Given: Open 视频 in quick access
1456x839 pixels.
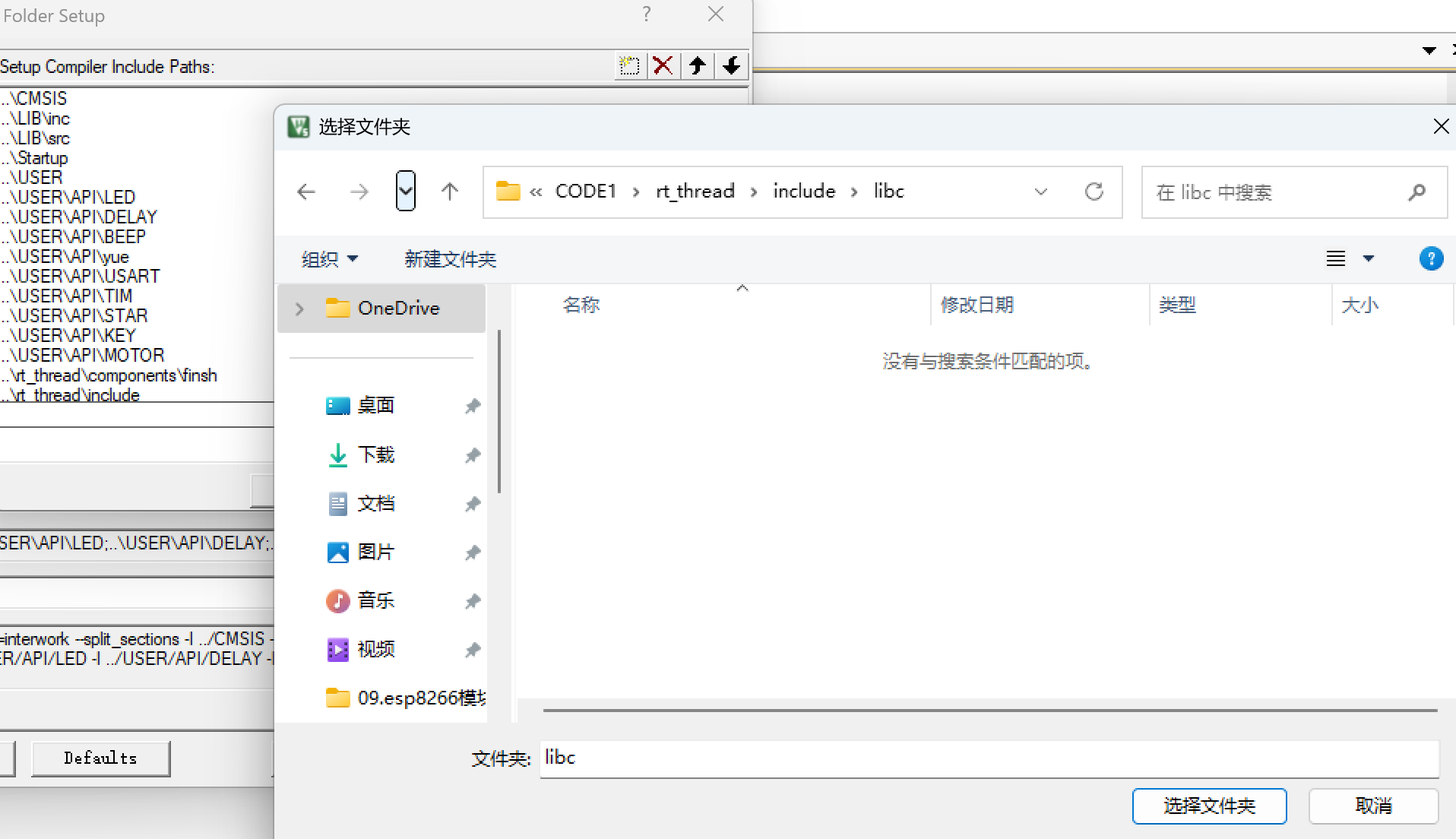Looking at the screenshot, I should pos(376,649).
